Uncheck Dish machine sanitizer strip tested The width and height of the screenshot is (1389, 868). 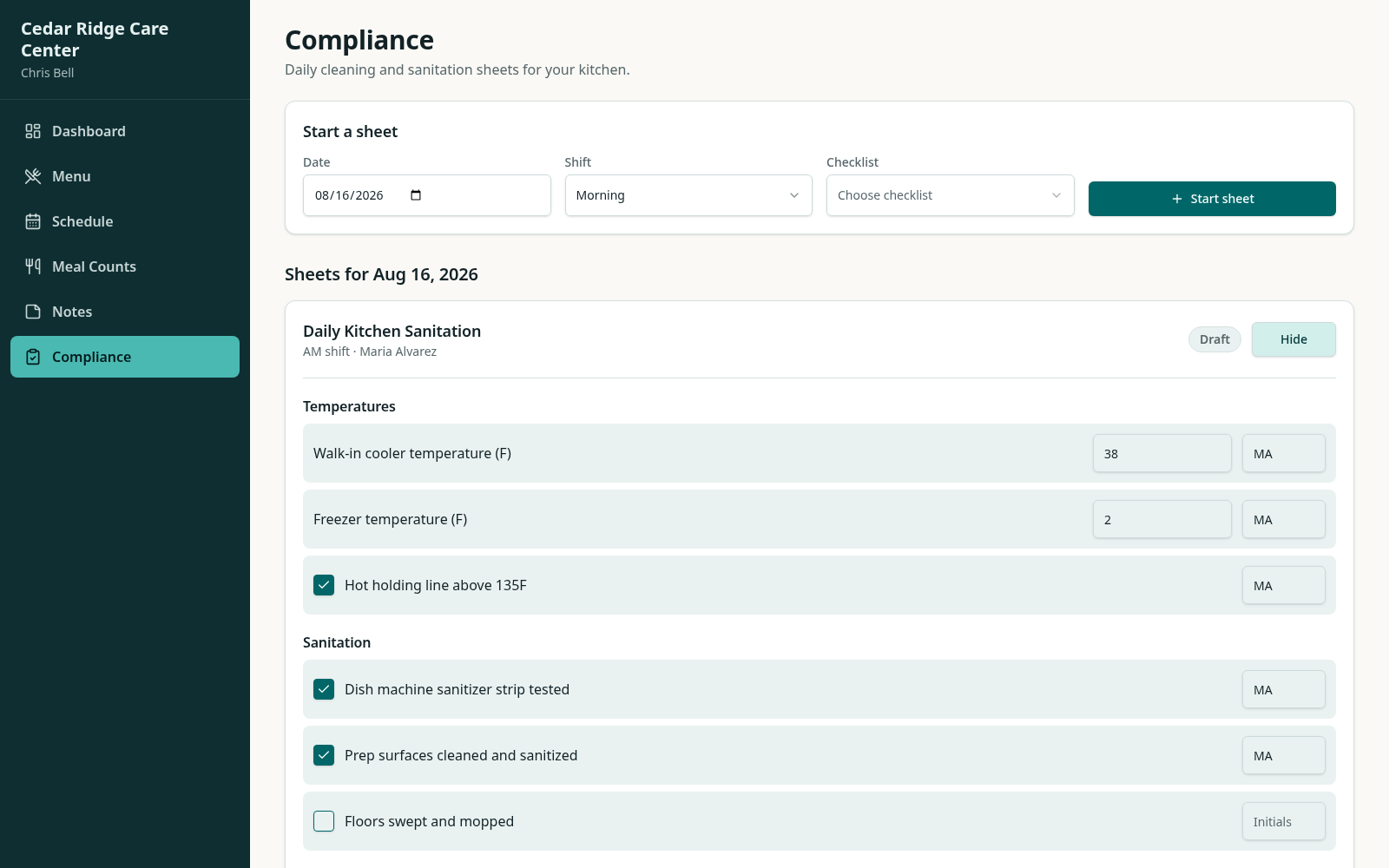(324, 689)
